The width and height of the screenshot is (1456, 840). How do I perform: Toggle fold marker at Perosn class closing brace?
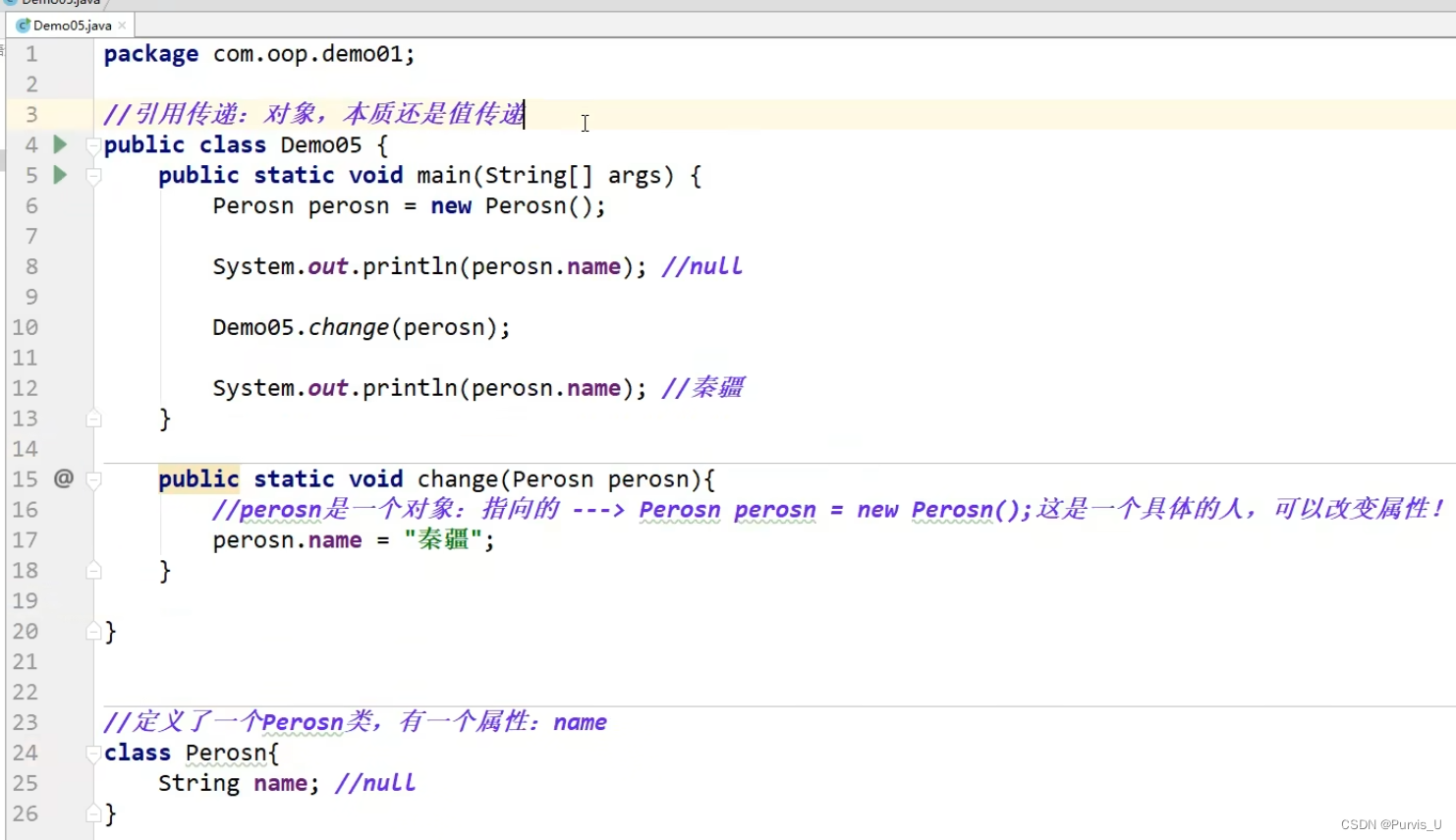(93, 813)
